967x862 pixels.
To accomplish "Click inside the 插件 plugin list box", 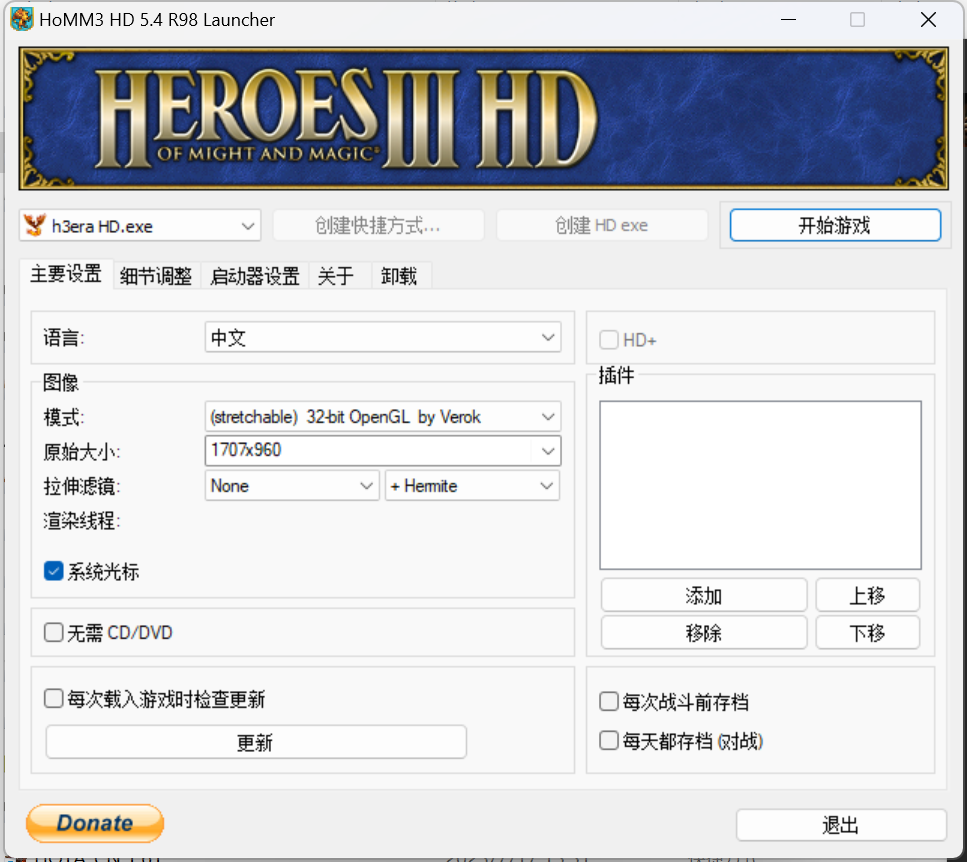I will click(760, 485).
